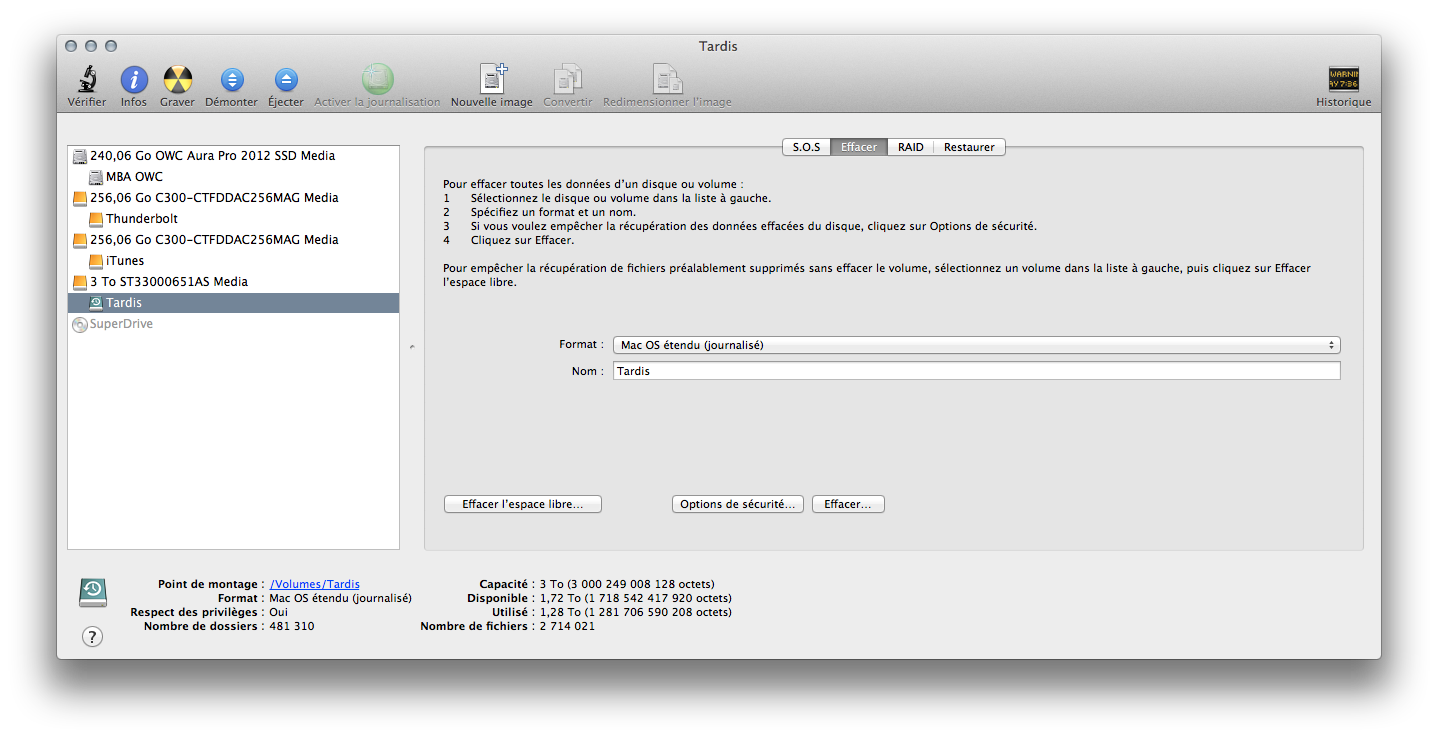The image size is (1438, 738).
Task: Show the Historique log
Action: [x=1343, y=81]
